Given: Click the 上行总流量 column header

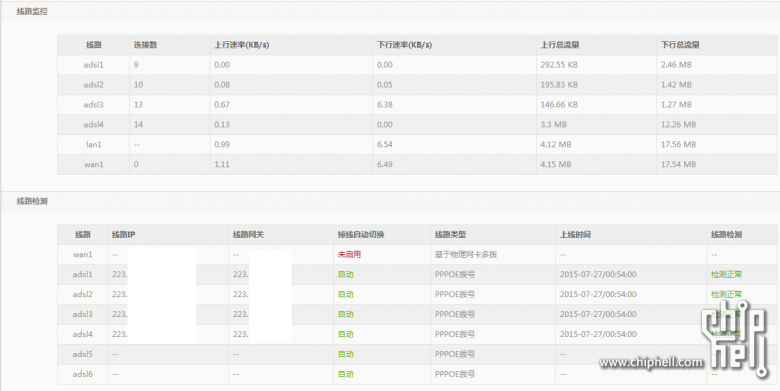Looking at the screenshot, I should pos(560,45).
